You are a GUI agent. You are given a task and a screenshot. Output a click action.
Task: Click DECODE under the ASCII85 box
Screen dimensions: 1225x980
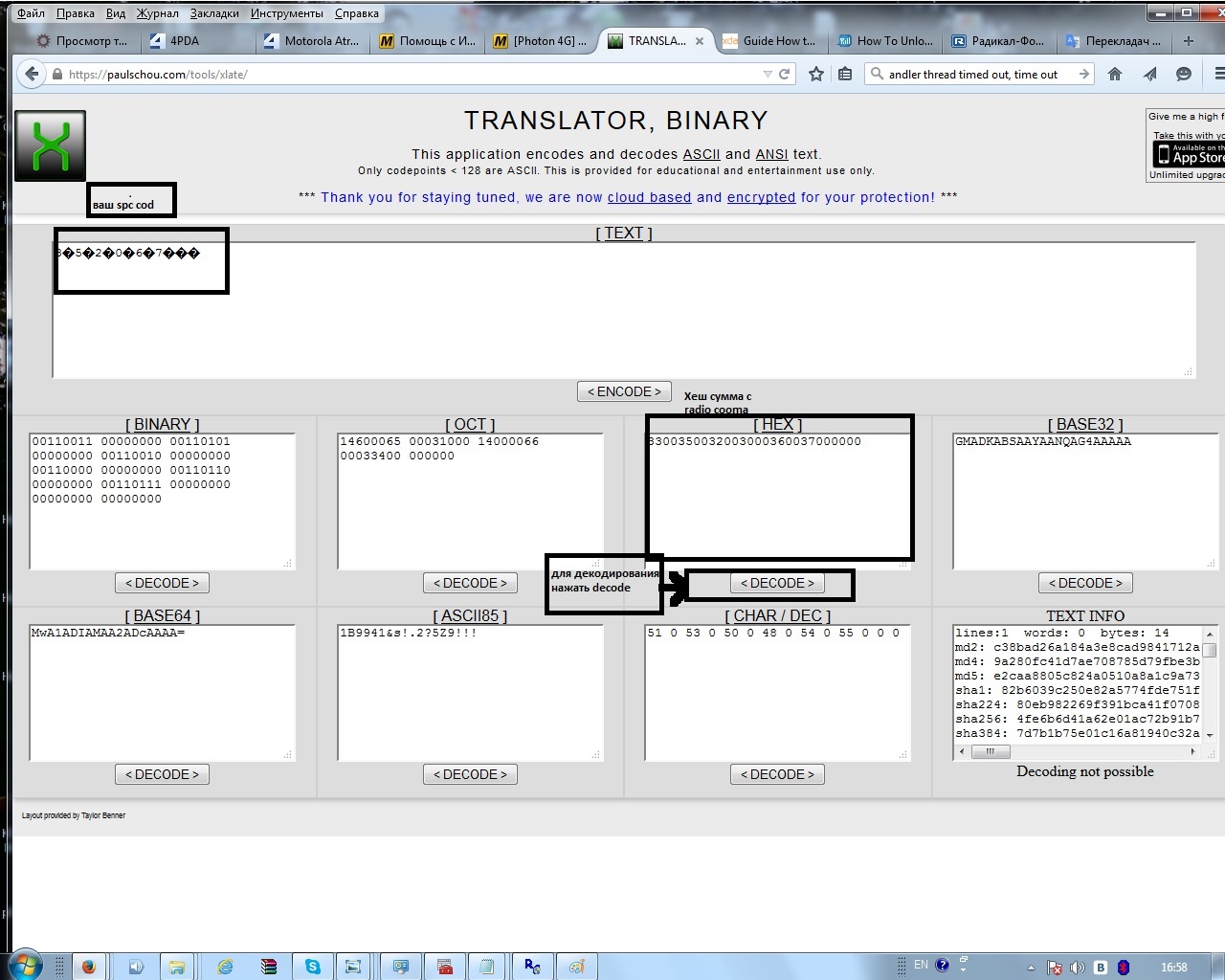click(470, 774)
